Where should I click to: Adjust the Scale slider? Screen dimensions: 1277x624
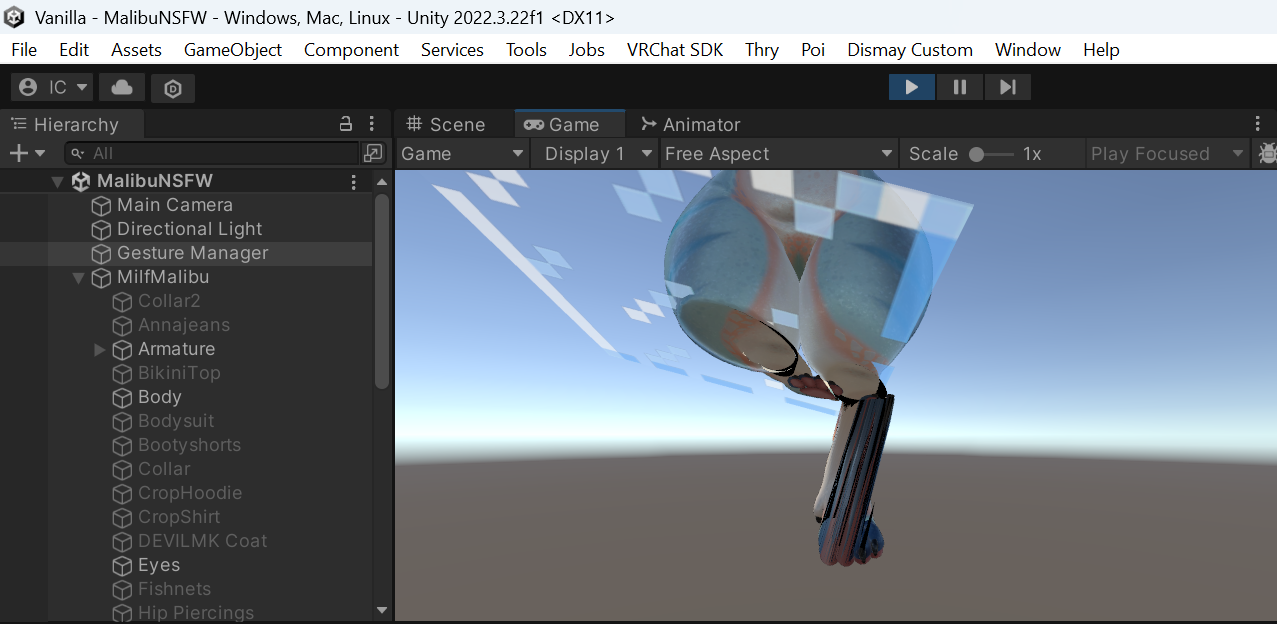991,154
